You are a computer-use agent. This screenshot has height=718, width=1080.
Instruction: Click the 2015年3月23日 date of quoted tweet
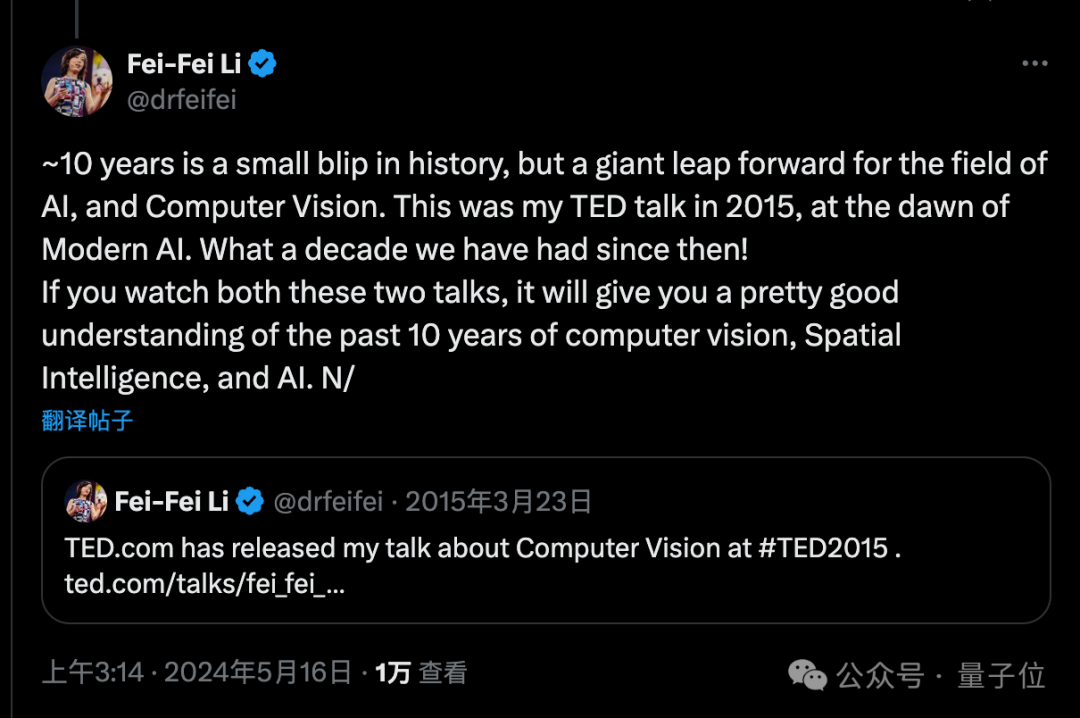(x=498, y=502)
